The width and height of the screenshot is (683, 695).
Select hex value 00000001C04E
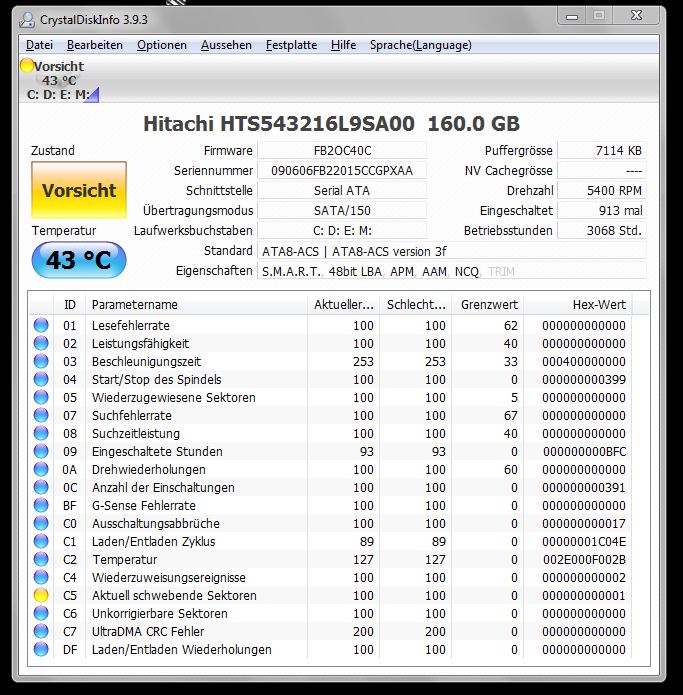click(x=584, y=542)
